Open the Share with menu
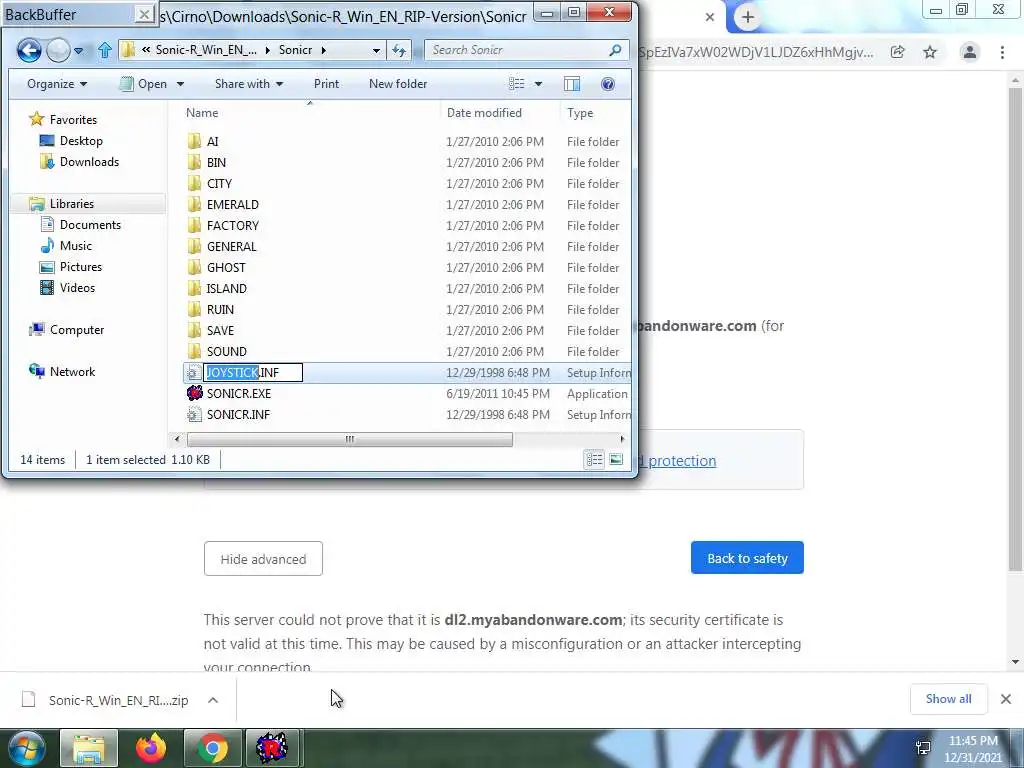1024x768 pixels. coord(249,84)
